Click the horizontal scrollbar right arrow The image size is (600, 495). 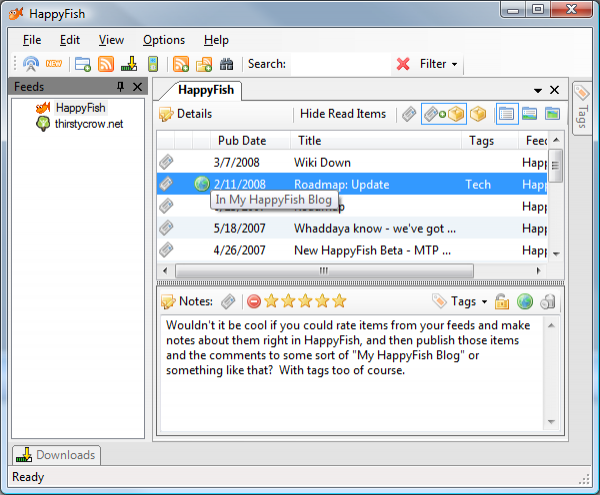click(x=538, y=271)
